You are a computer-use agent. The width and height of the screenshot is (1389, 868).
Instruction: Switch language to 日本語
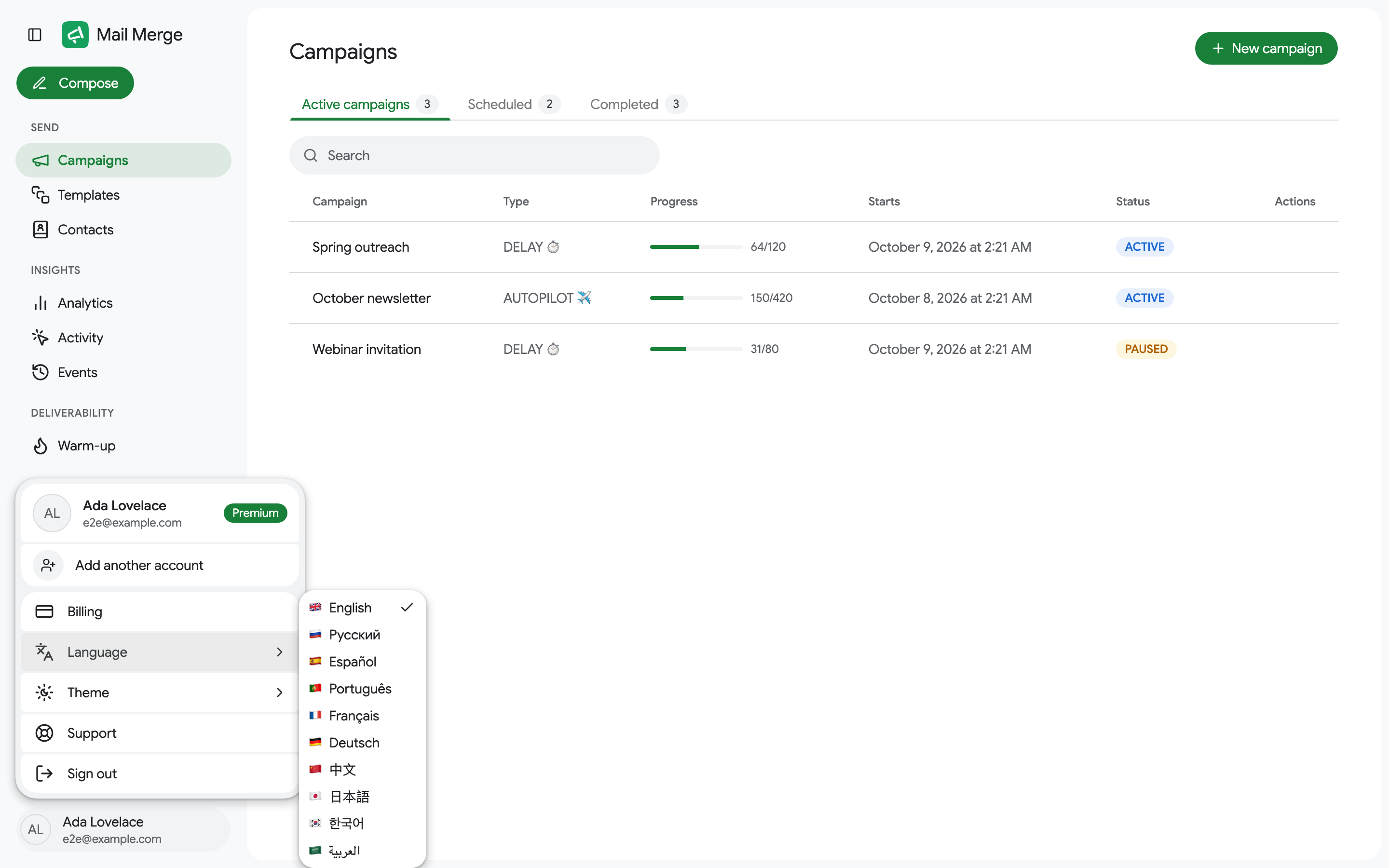coord(363,796)
